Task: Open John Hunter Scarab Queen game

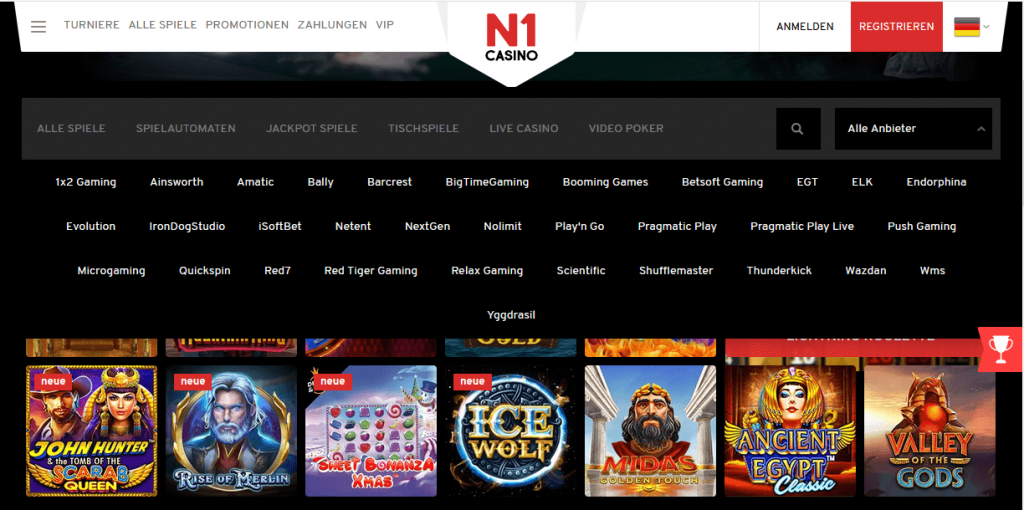Action: tap(91, 431)
